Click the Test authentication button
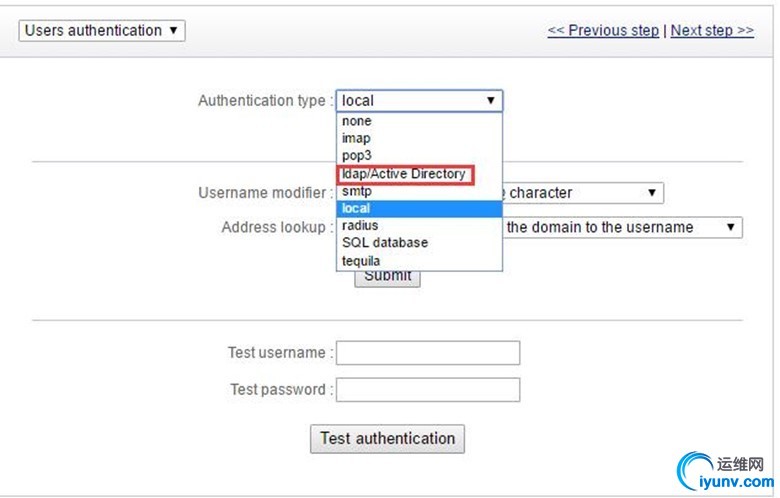The width and height of the screenshot is (780, 498). [x=388, y=439]
